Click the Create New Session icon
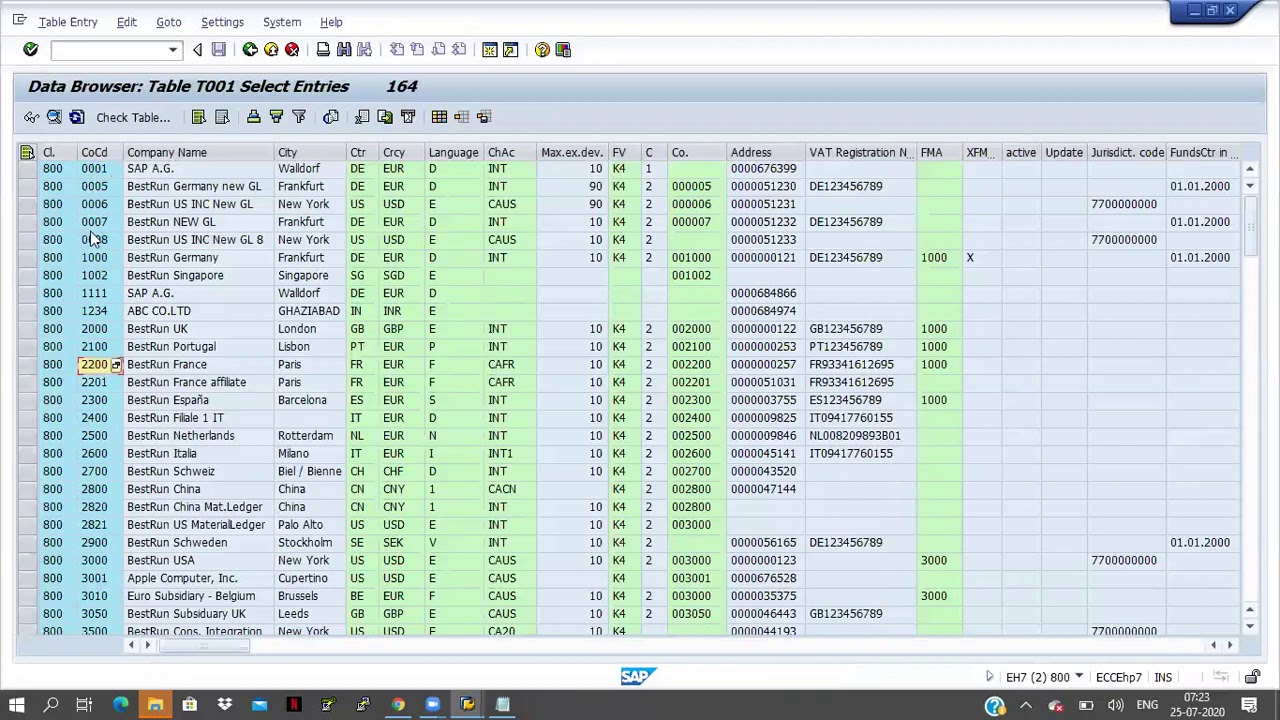This screenshot has width=1280, height=720. point(490,50)
